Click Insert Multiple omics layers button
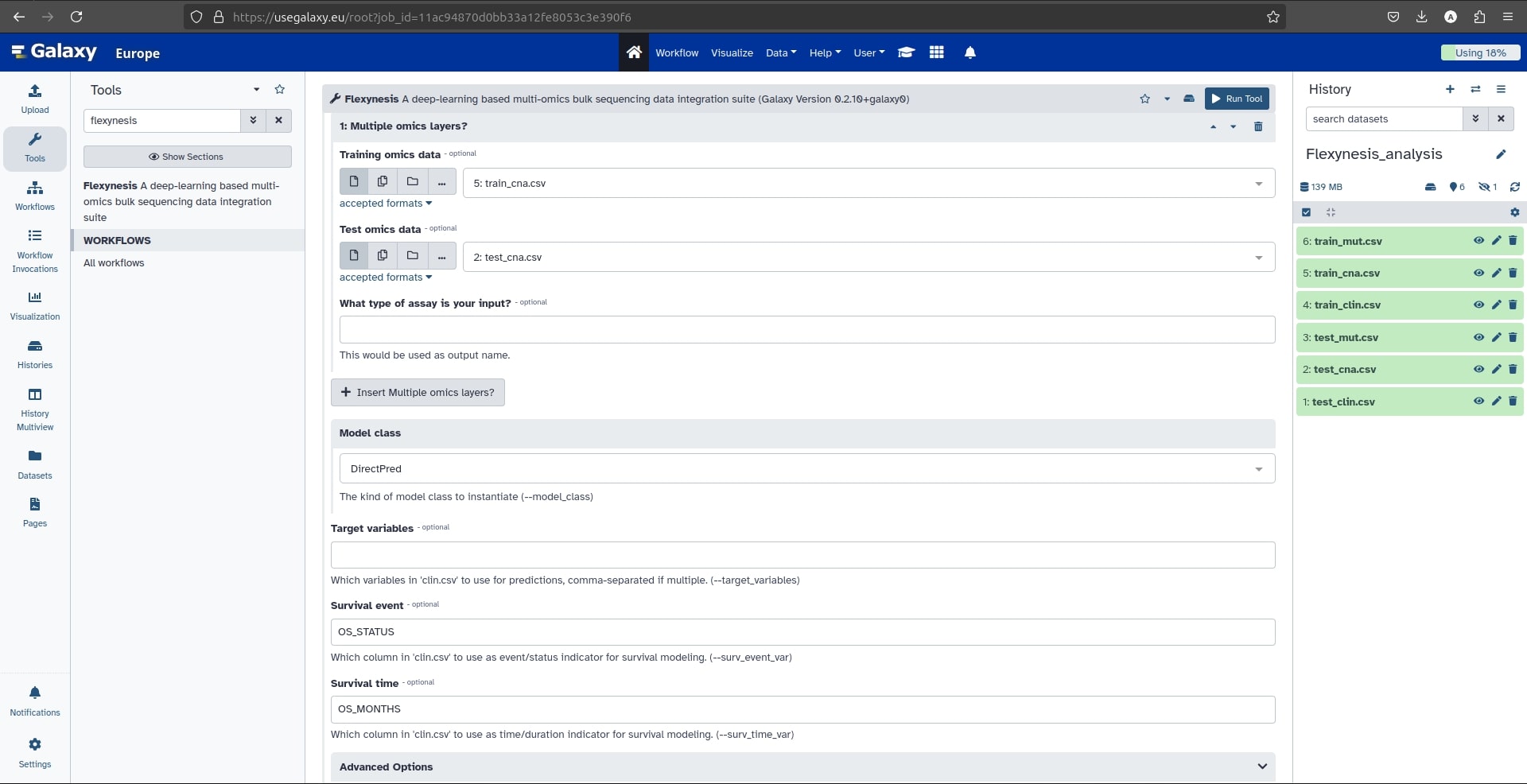 (418, 392)
